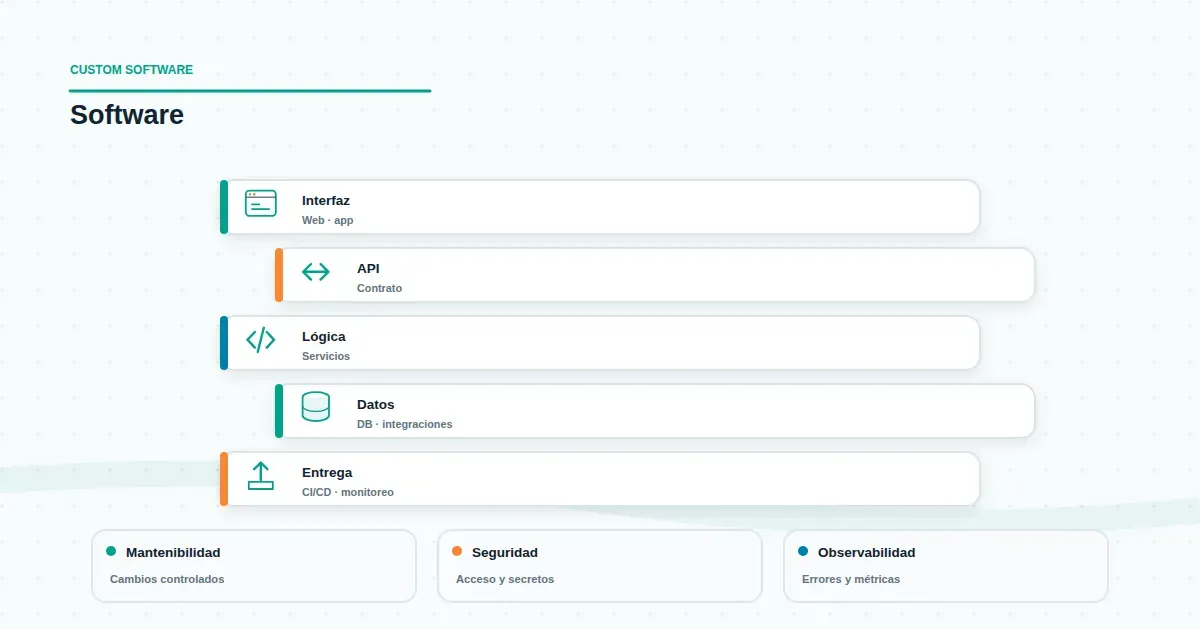The width and height of the screenshot is (1200, 630).
Task: Select the Datos layer title
Action: (376, 405)
